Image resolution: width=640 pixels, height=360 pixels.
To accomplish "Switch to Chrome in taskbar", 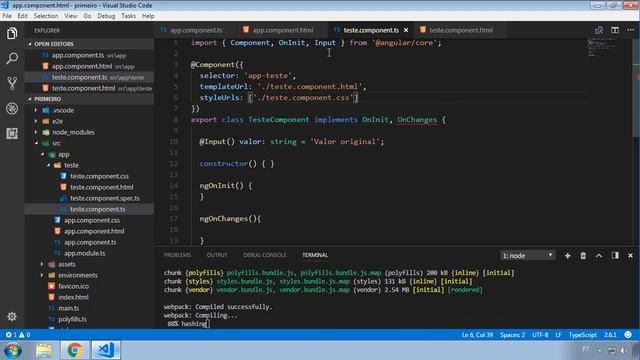I will click(x=75, y=350).
